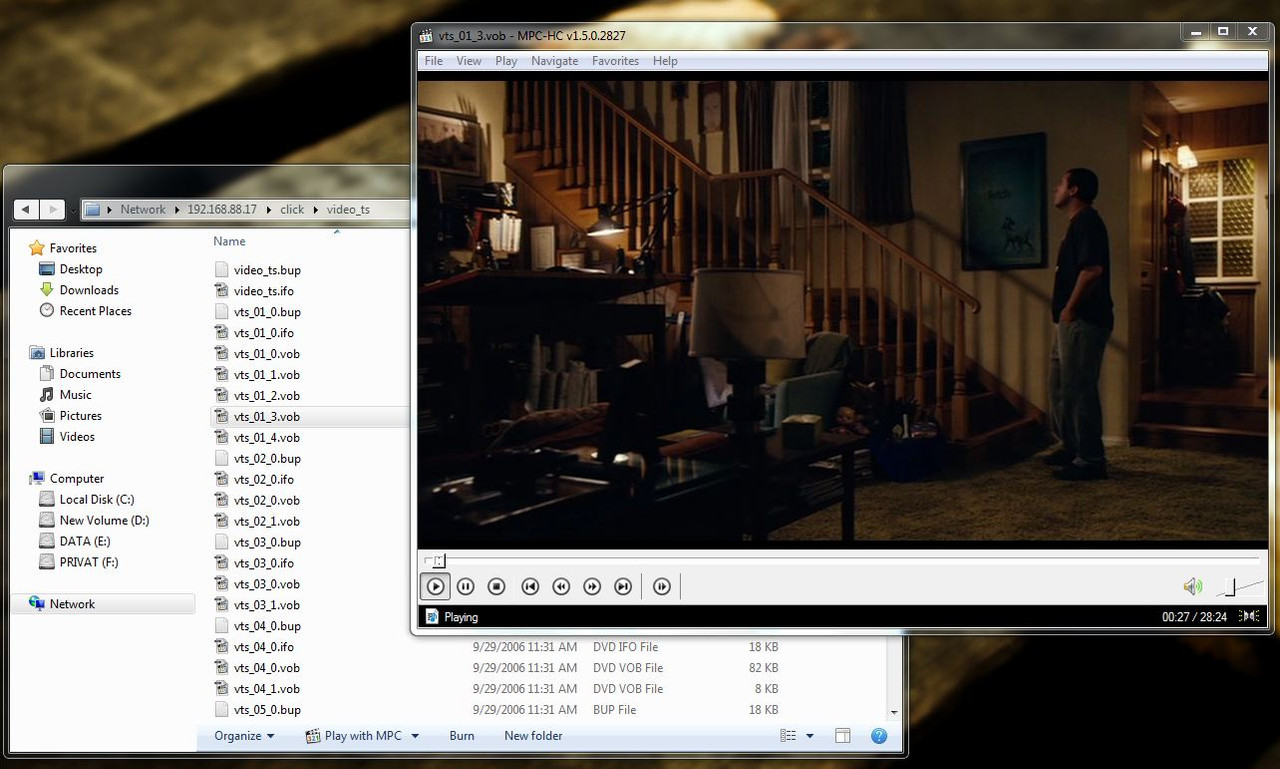
Task: Open Explorer help with the question mark icon
Action: click(x=879, y=736)
